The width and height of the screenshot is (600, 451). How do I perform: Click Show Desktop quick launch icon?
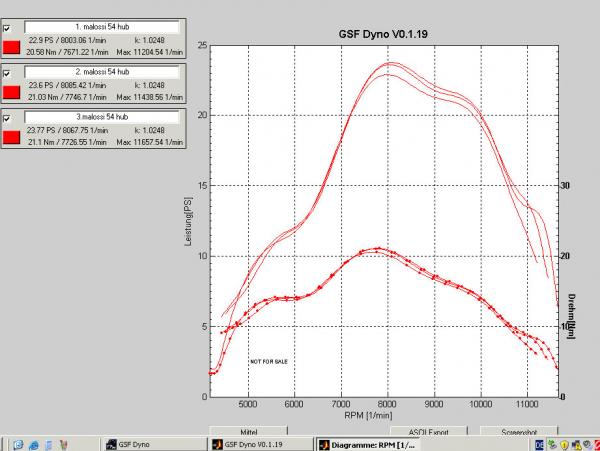tap(18, 445)
